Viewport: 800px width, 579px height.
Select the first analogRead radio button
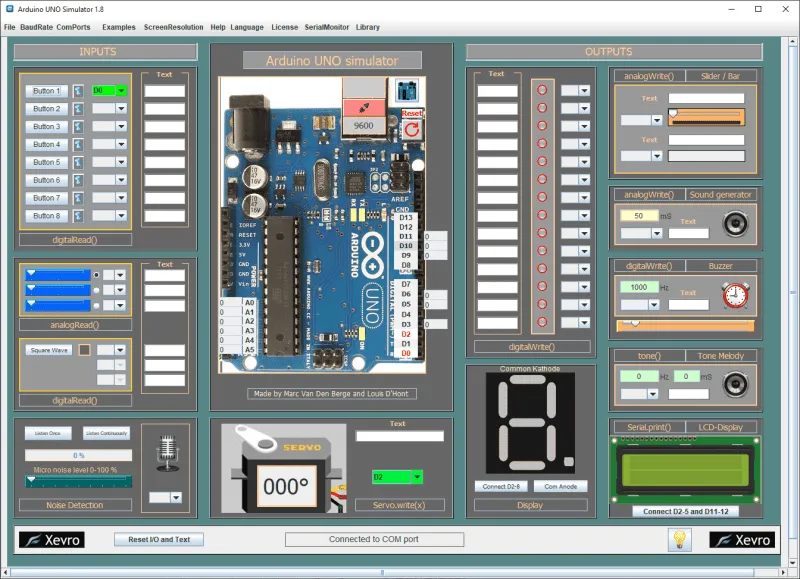point(96,274)
